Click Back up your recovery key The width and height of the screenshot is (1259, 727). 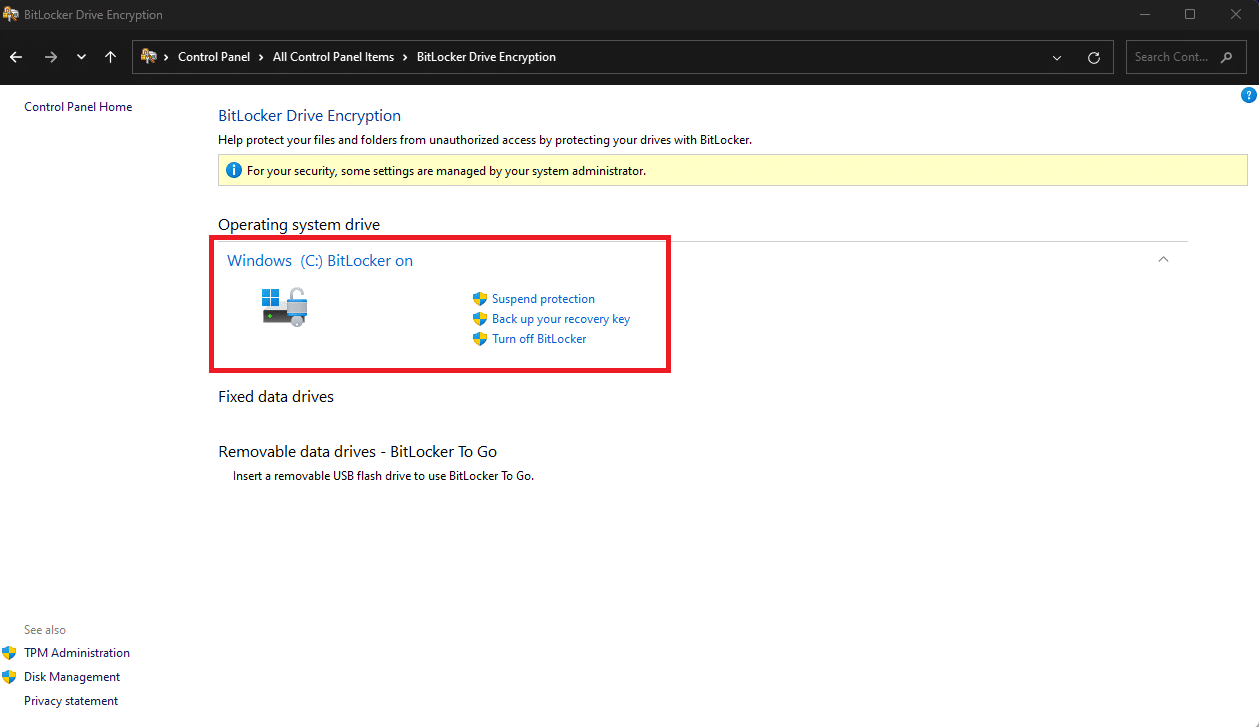(x=561, y=319)
